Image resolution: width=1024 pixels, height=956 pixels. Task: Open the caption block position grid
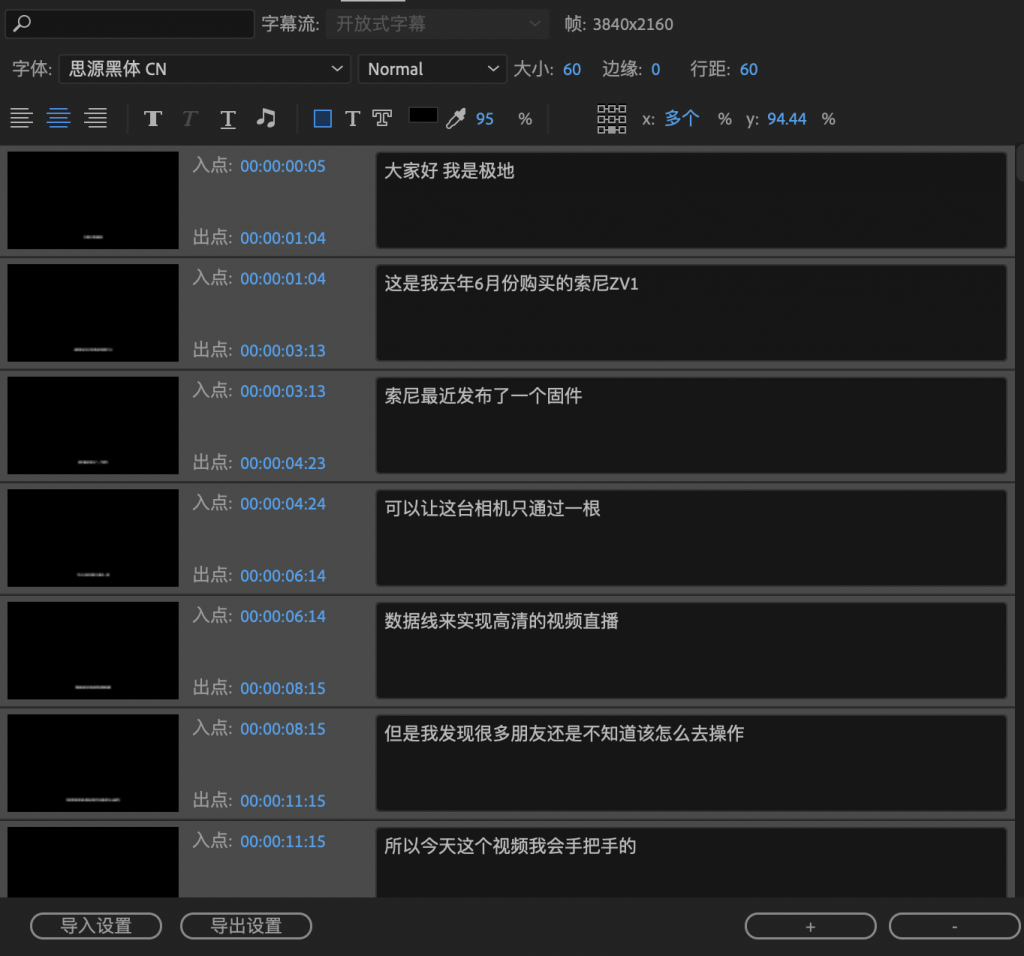pos(611,119)
